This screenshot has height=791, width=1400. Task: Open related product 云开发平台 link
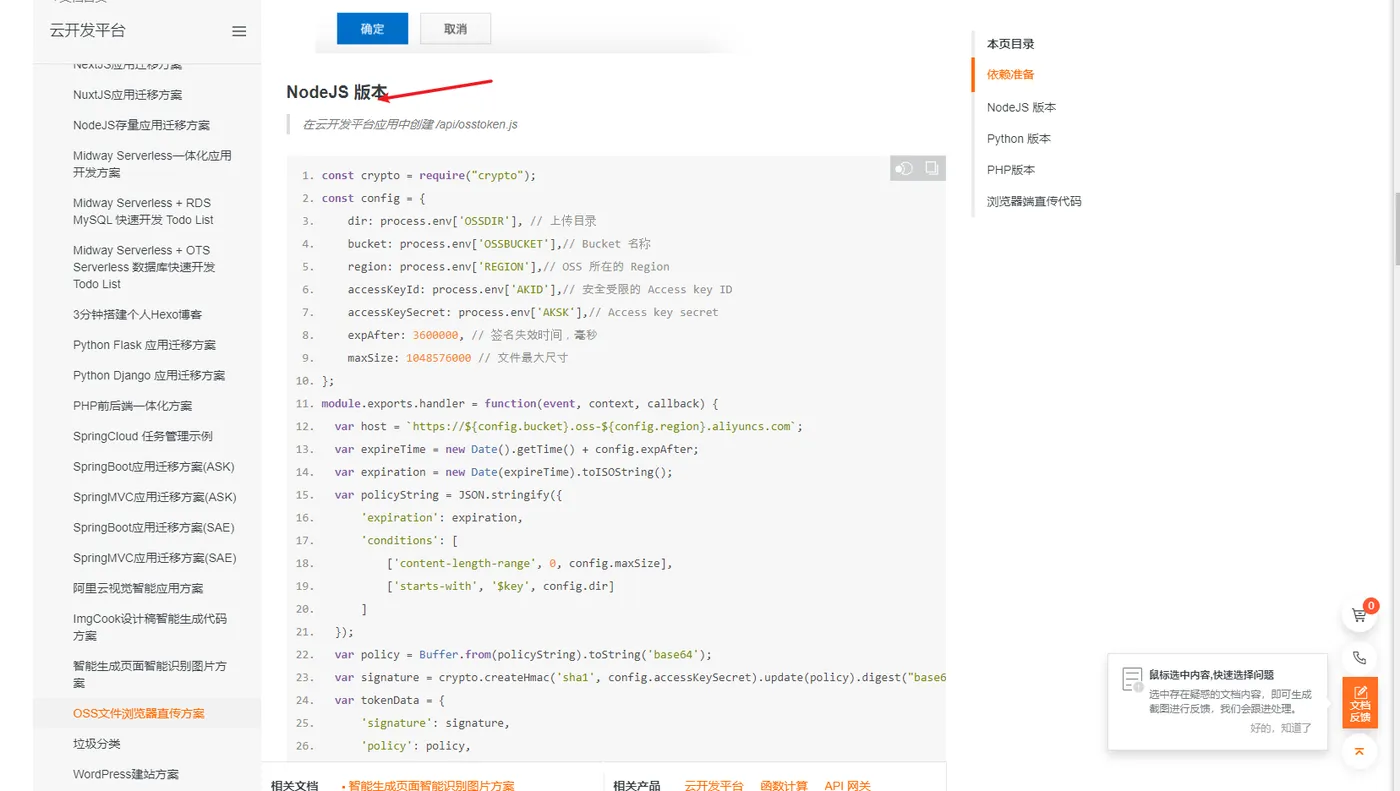click(x=714, y=786)
